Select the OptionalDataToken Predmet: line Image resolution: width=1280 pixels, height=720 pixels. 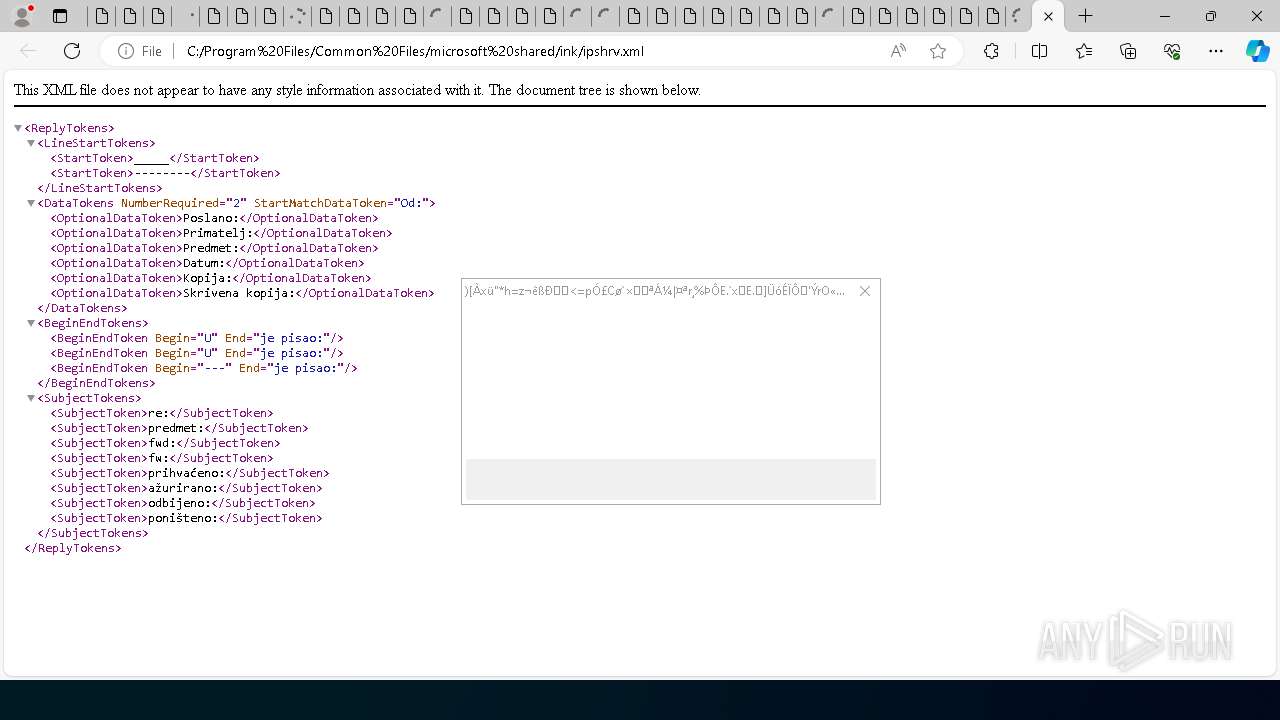[x=215, y=248]
